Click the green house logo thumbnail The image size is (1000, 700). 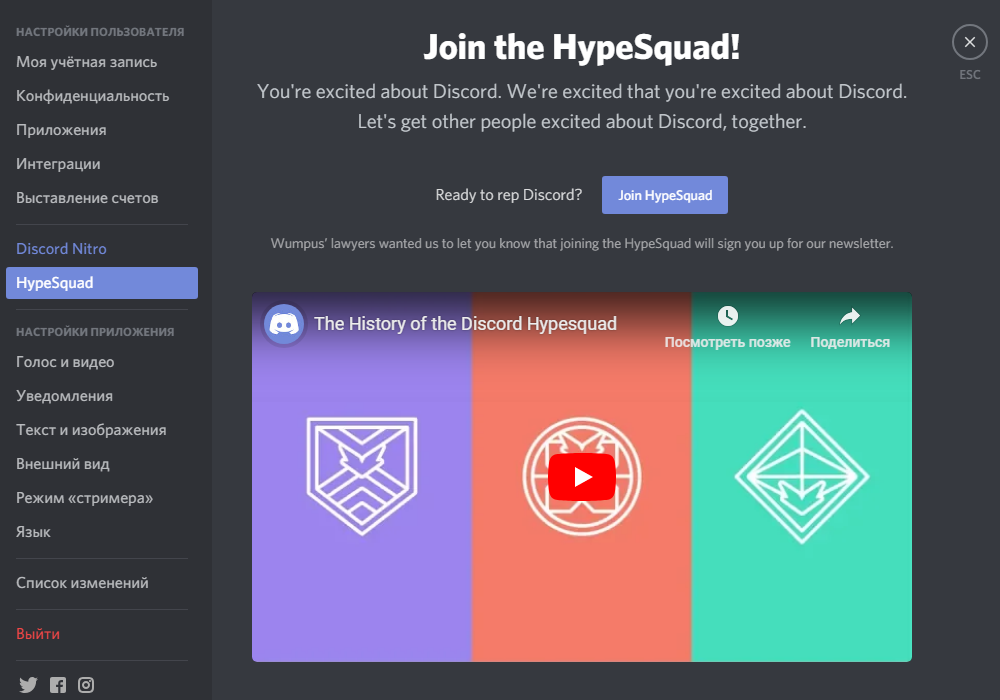point(801,477)
